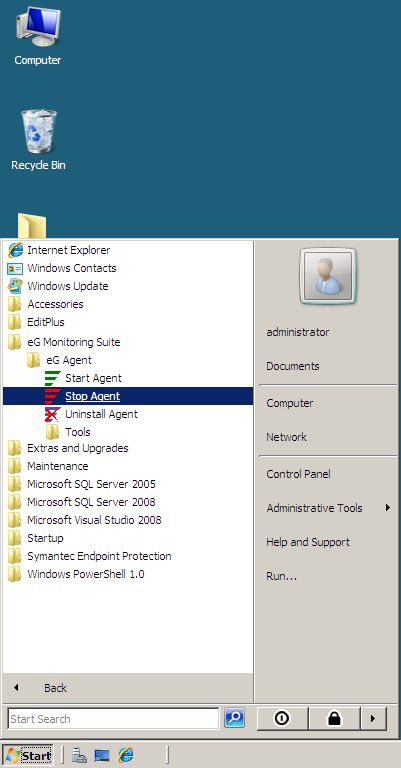The image size is (401, 768).
Task: Expand the Microsoft Visual Studio 2008 label
Action: (94, 520)
